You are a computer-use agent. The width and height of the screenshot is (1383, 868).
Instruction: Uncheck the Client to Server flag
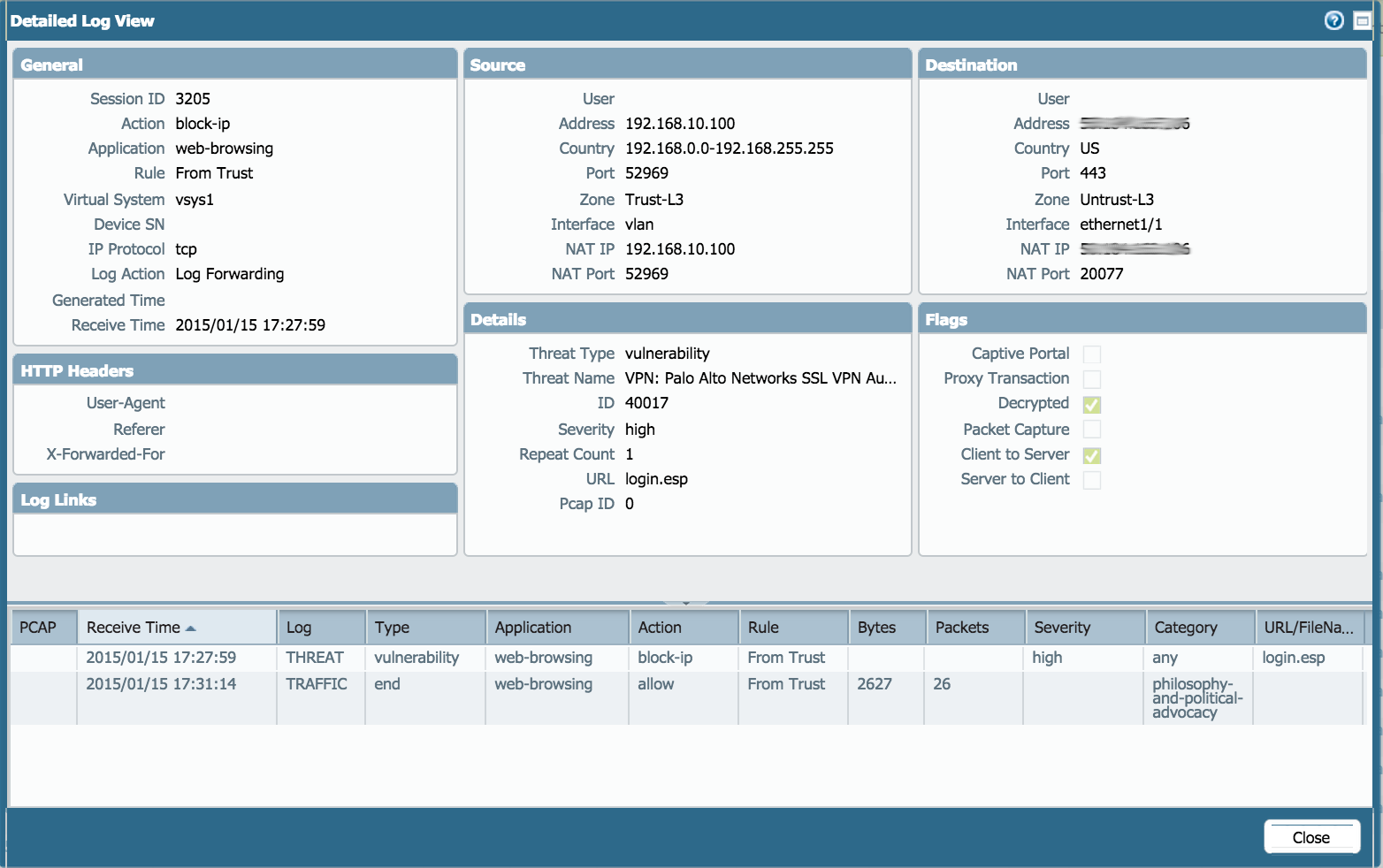(1092, 454)
